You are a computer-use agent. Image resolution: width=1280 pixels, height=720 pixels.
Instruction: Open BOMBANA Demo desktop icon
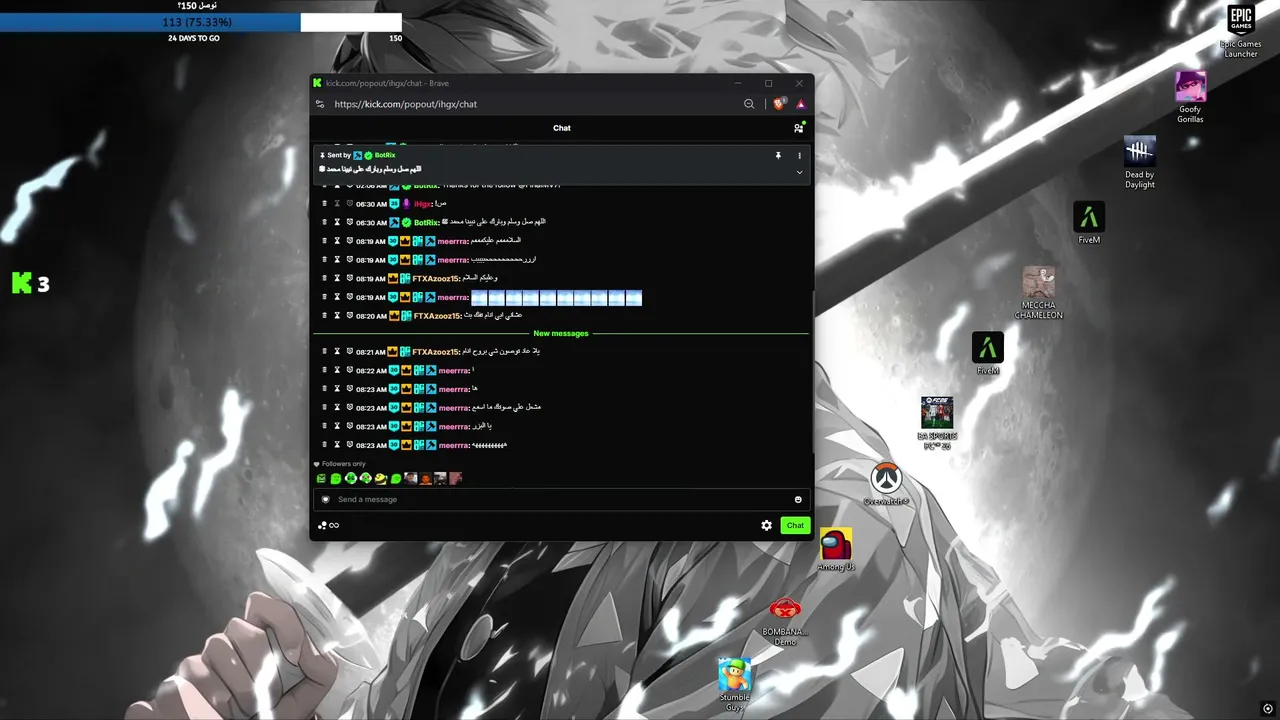tap(785, 621)
